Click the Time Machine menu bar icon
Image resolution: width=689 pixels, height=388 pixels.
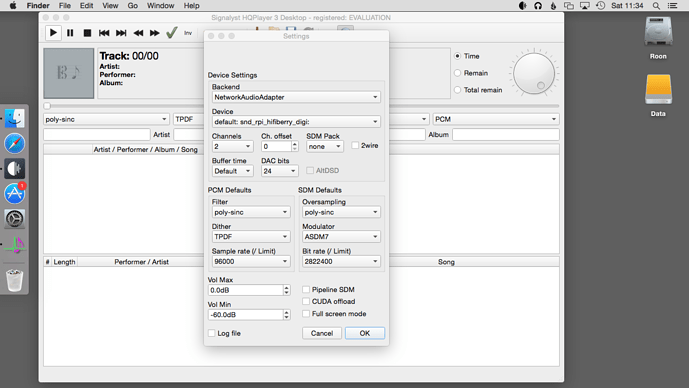600,6
